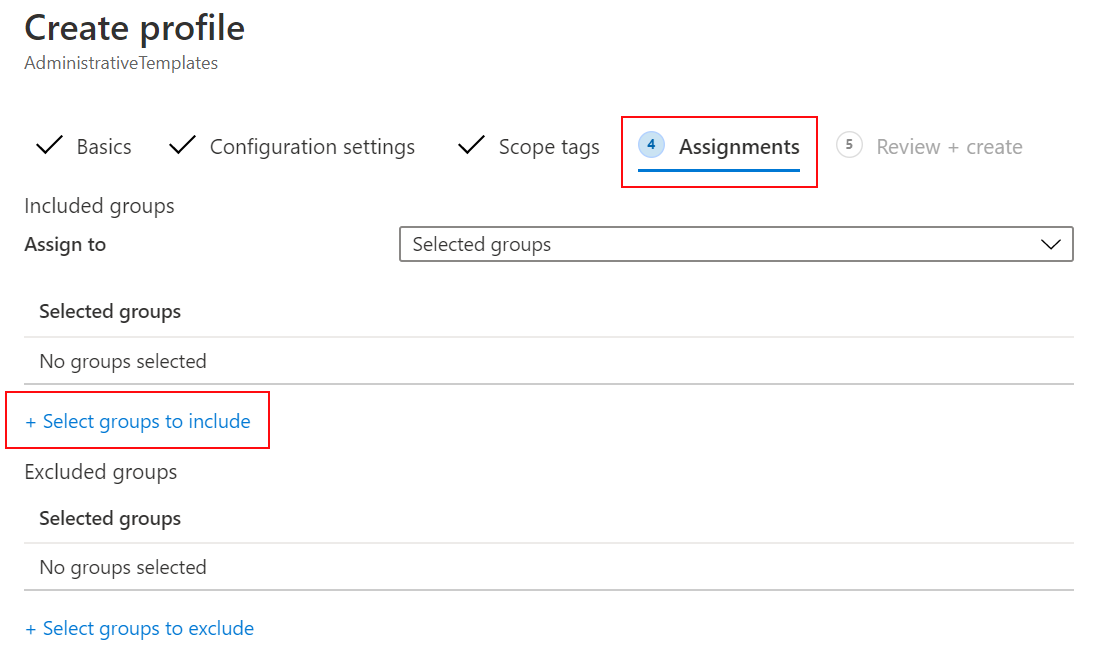Select the Assignments tab

tap(739, 147)
